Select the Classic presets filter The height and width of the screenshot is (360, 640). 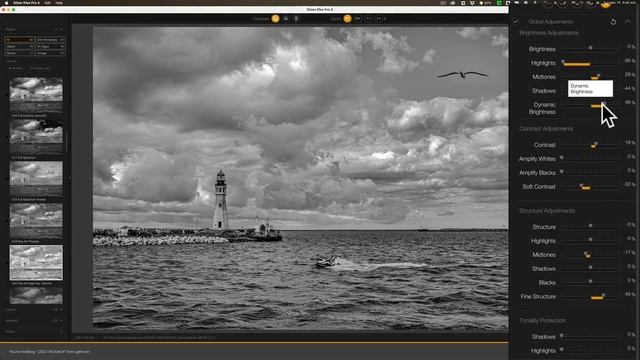point(19,47)
